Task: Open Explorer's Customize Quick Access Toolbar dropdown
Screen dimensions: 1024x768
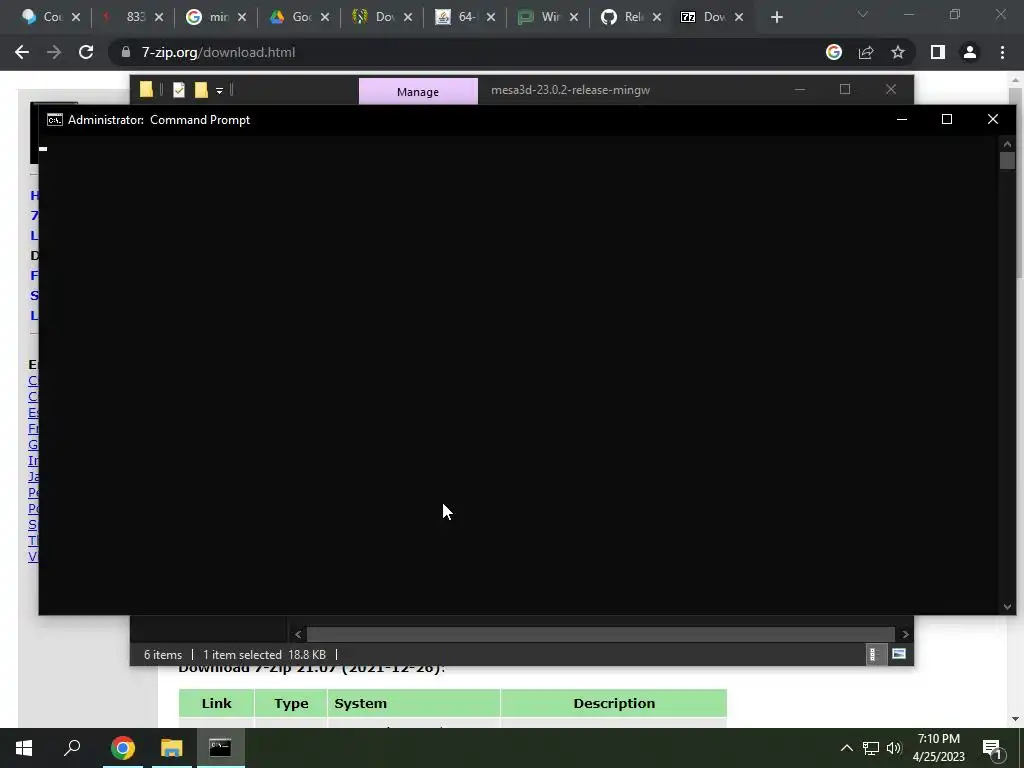Action: [219, 90]
